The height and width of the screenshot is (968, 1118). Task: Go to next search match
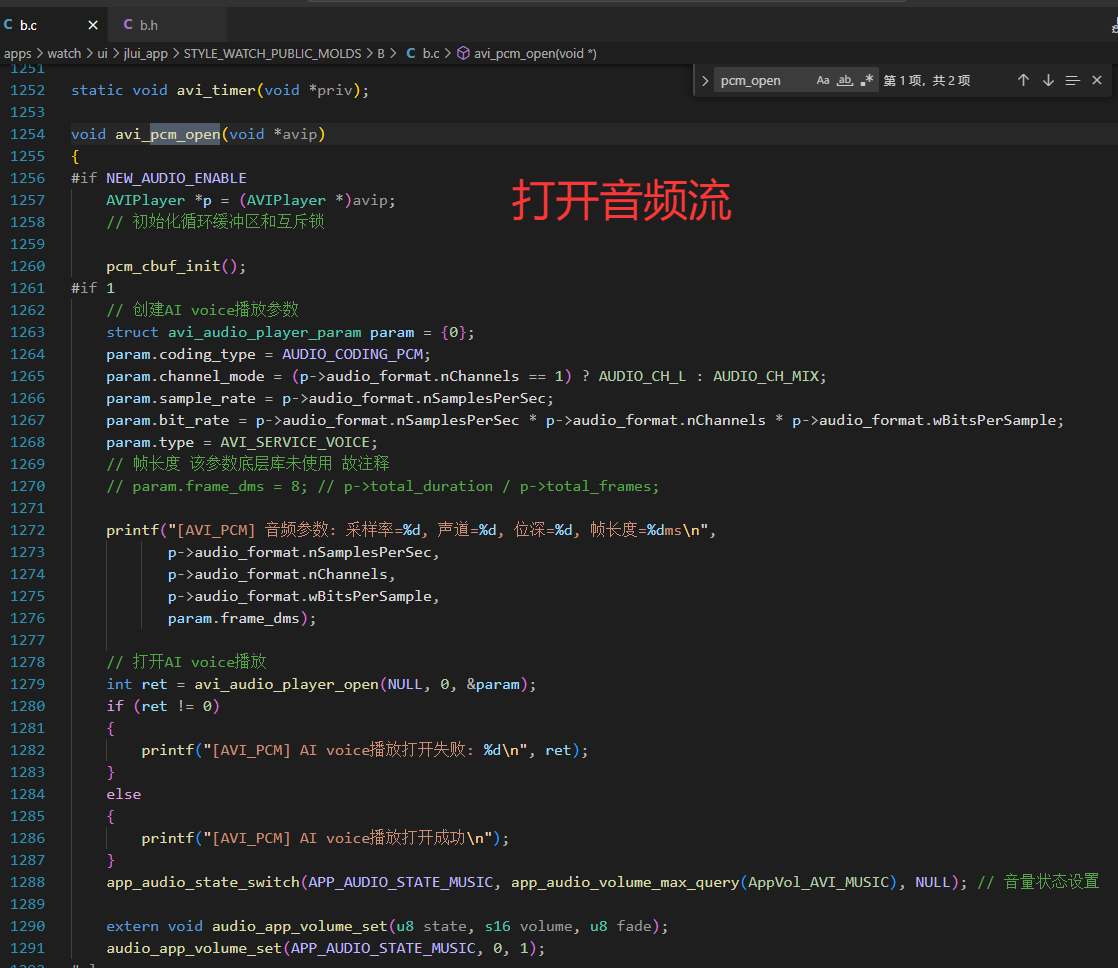pos(1048,81)
